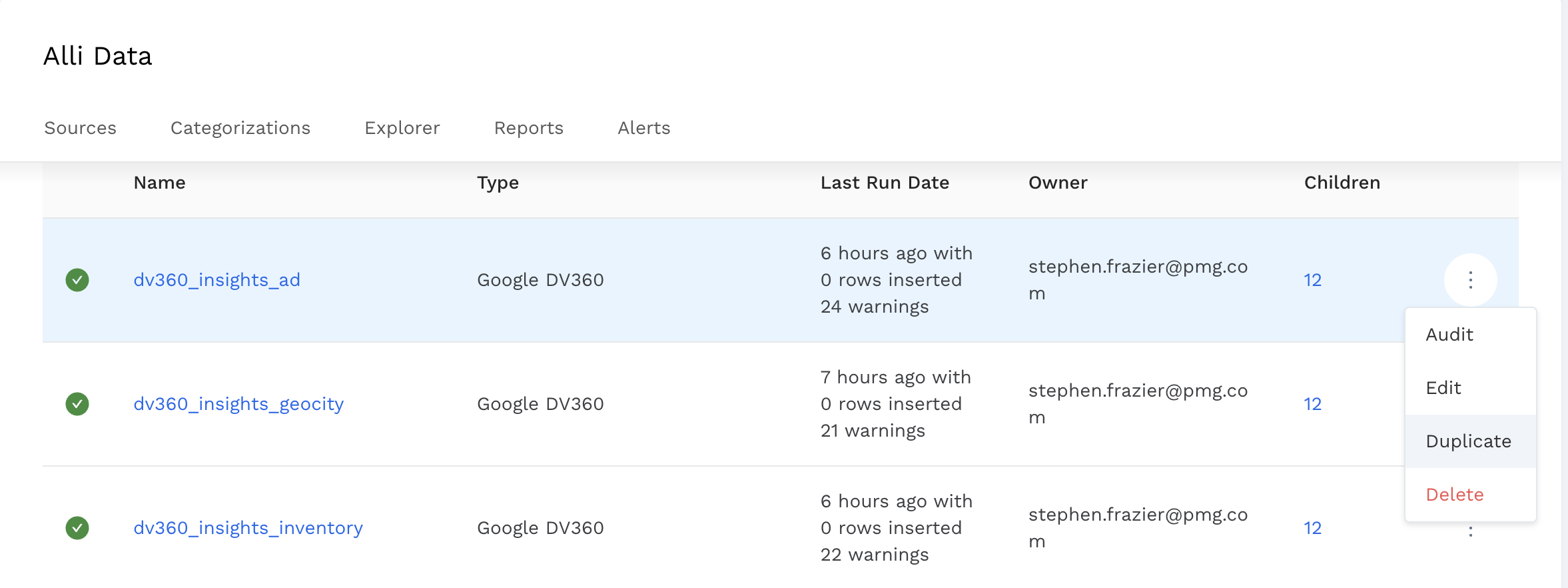Choose Audit from the row actions menu

tap(1449, 335)
